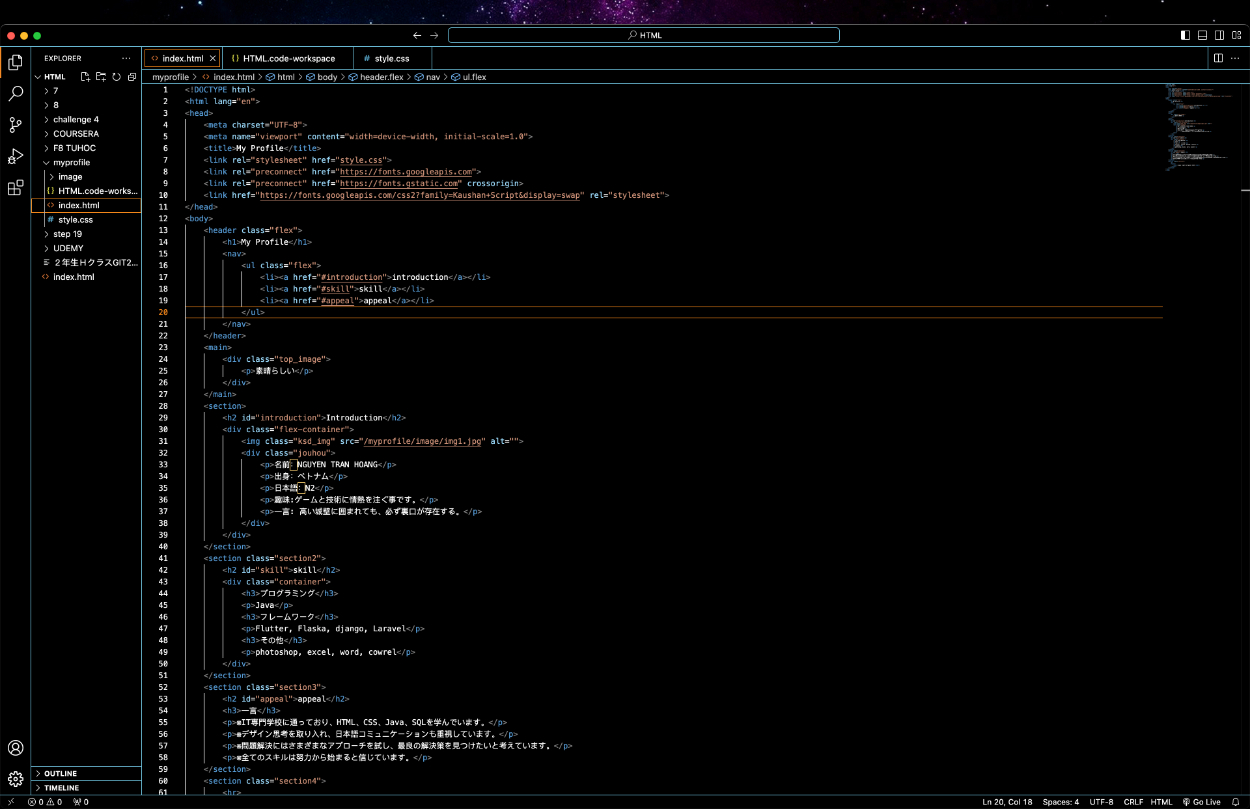Split the editor to the right
This screenshot has height=809, width=1250.
click(1218, 58)
